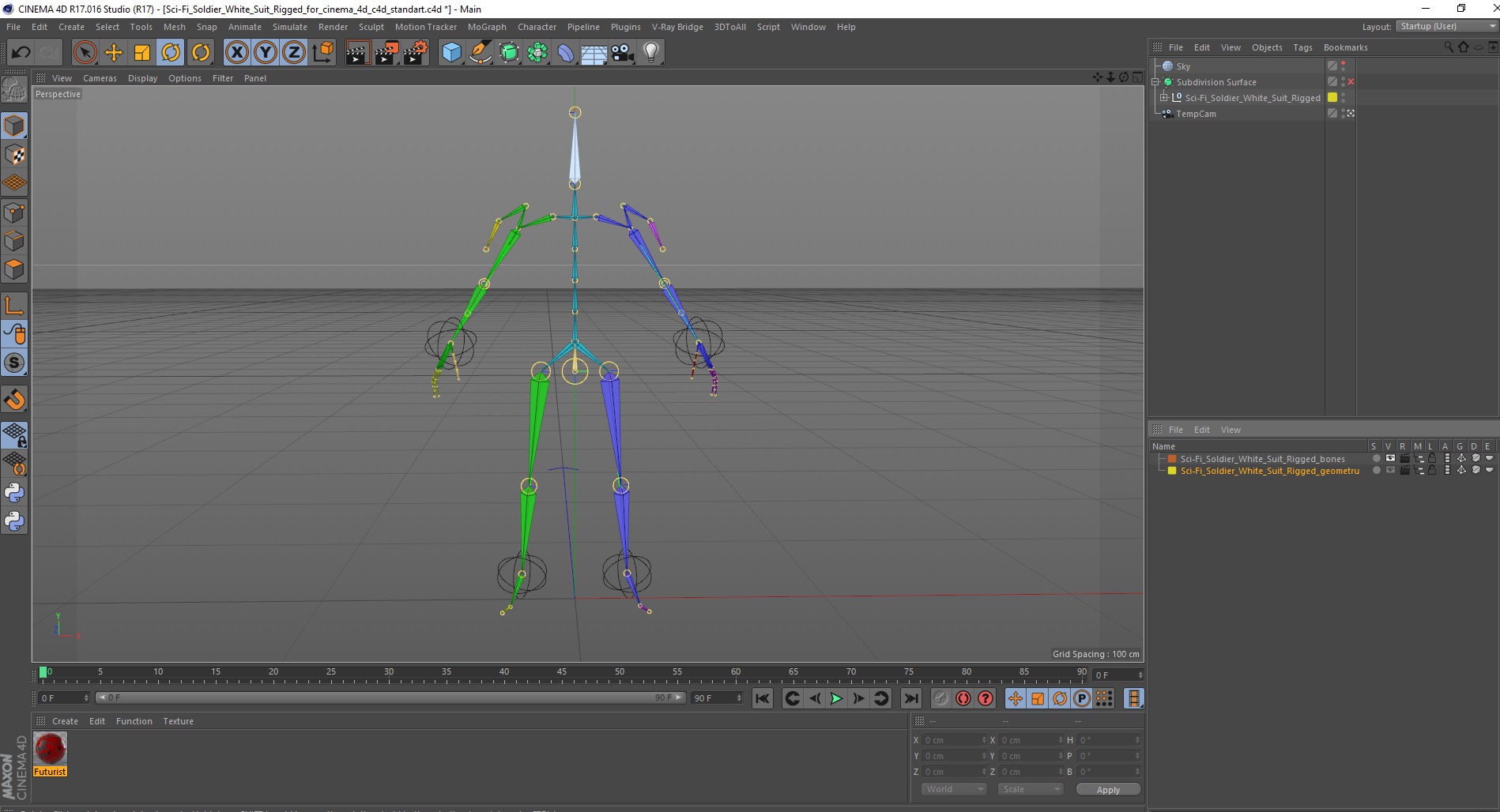The image size is (1500, 812).
Task: Go to start of animation
Action: [762, 698]
